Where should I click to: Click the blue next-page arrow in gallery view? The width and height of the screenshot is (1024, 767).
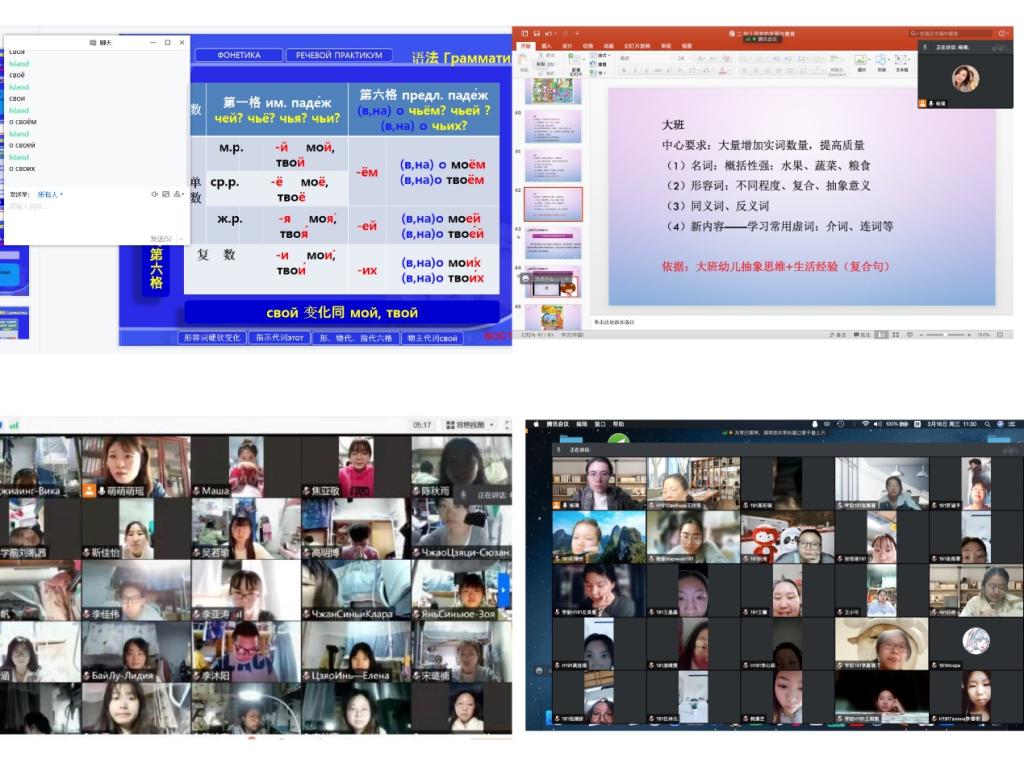[504, 589]
